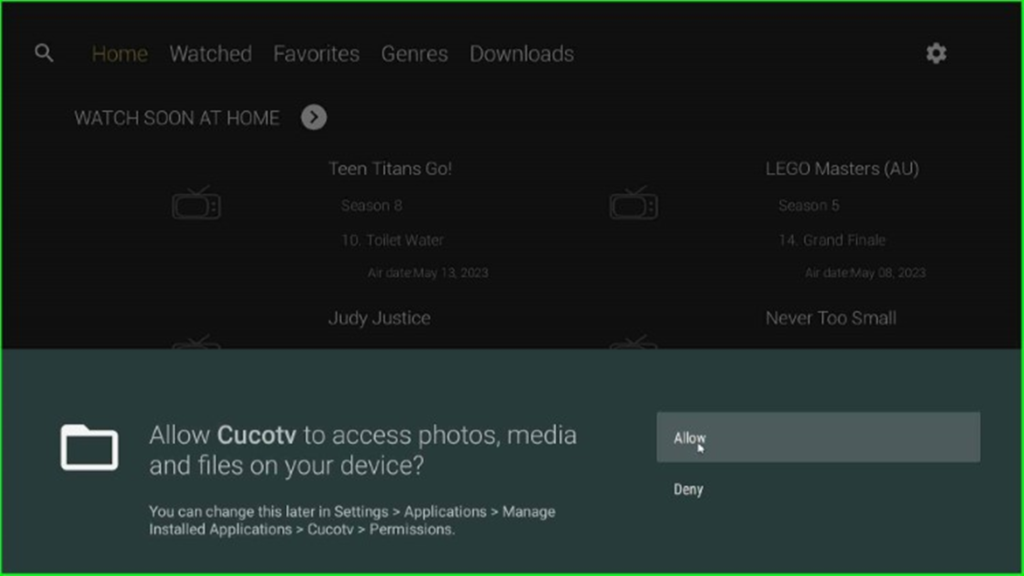Select the Teen Titans Go! title
The height and width of the screenshot is (576, 1024).
[390, 168]
